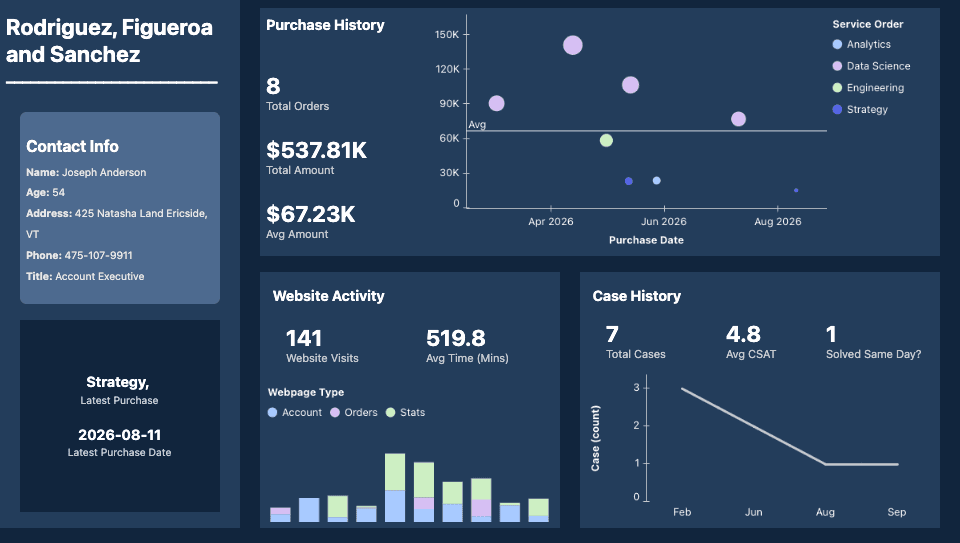Click the tiny Strategy dot near Aug 2026

pyautogui.click(x=796, y=190)
